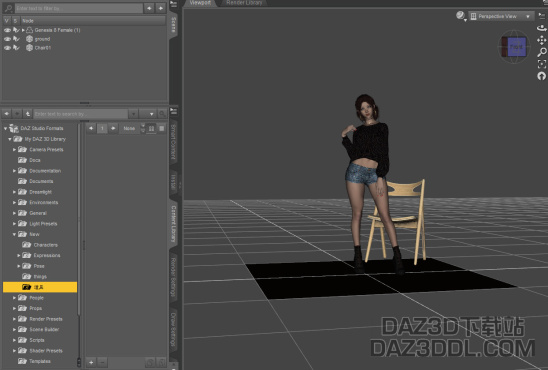This screenshot has height=370, width=548.
Task: Click the Scene filter next arrow
Action: tap(160, 8)
